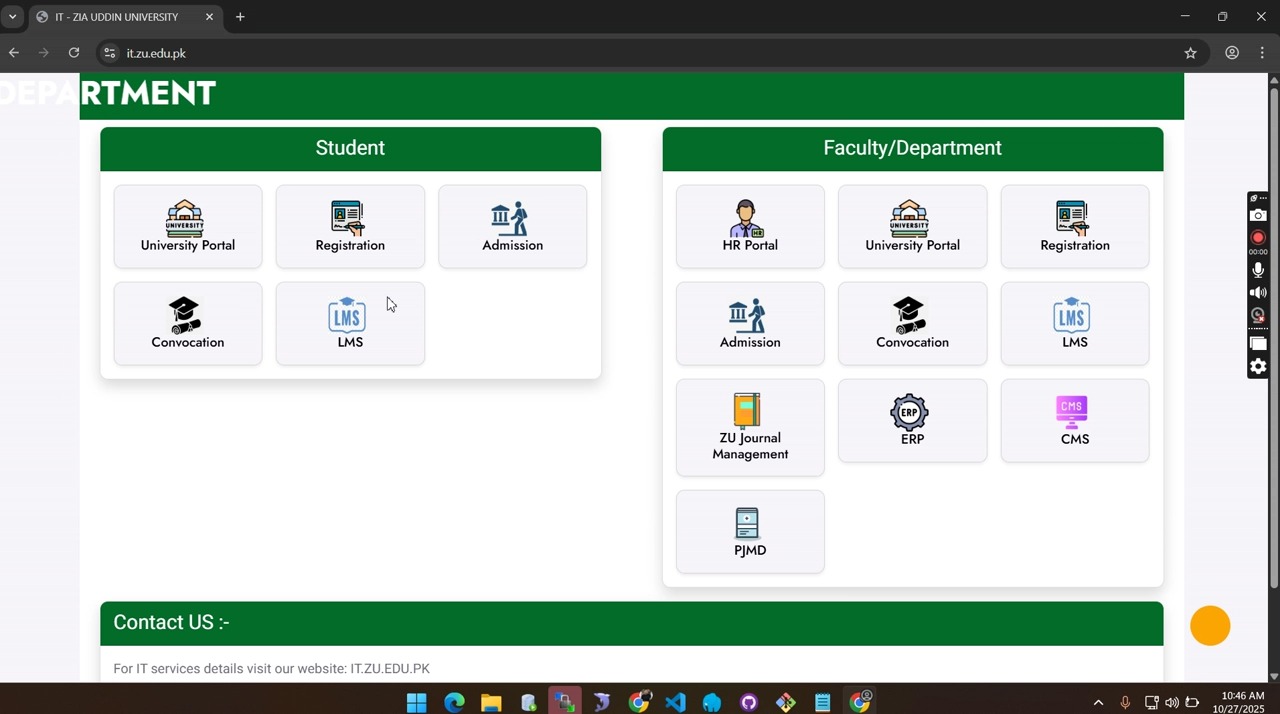Open the ERP card
This screenshot has height=714, width=1280.
[x=912, y=420]
